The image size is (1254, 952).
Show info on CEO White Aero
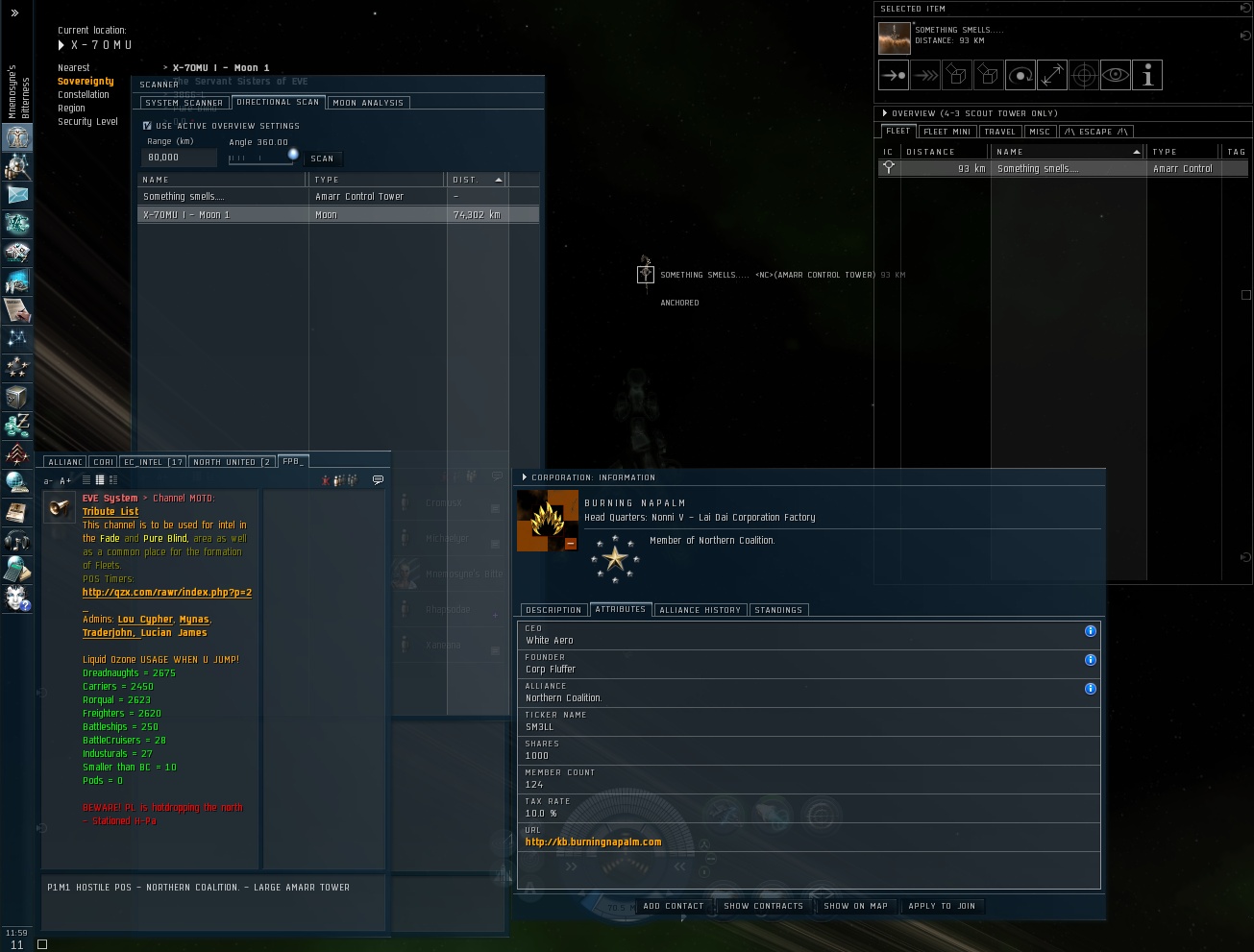[1091, 631]
